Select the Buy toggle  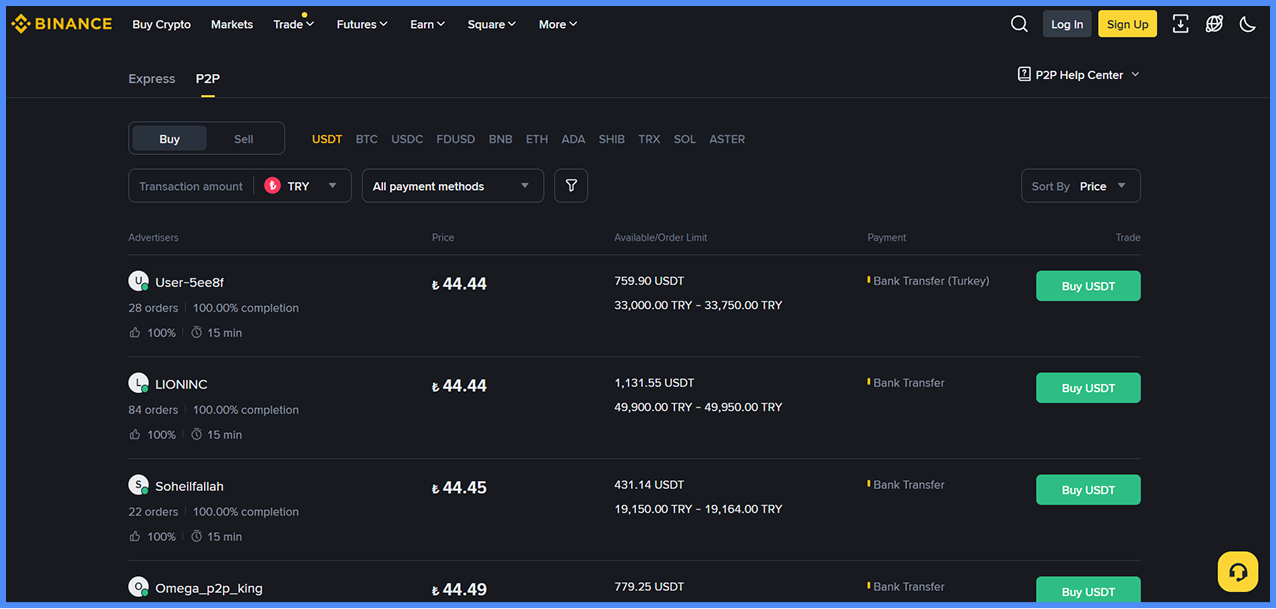click(169, 139)
